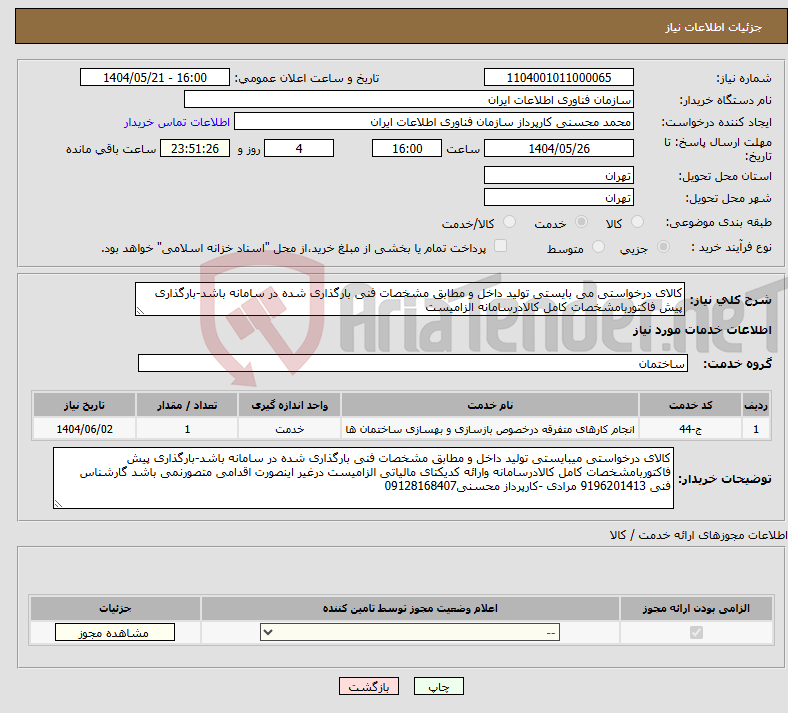Click the تاریخ نیاز column header

point(84,405)
